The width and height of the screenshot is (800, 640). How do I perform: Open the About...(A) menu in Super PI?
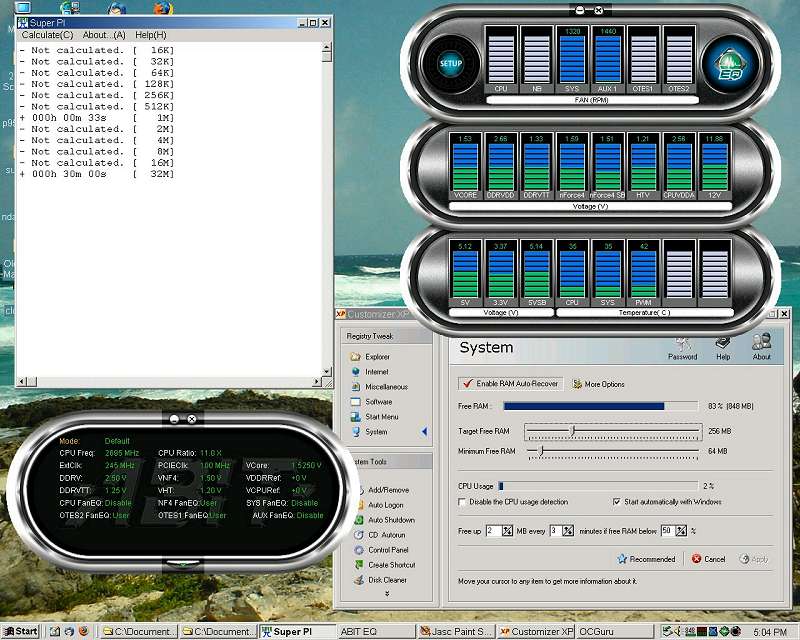104,35
